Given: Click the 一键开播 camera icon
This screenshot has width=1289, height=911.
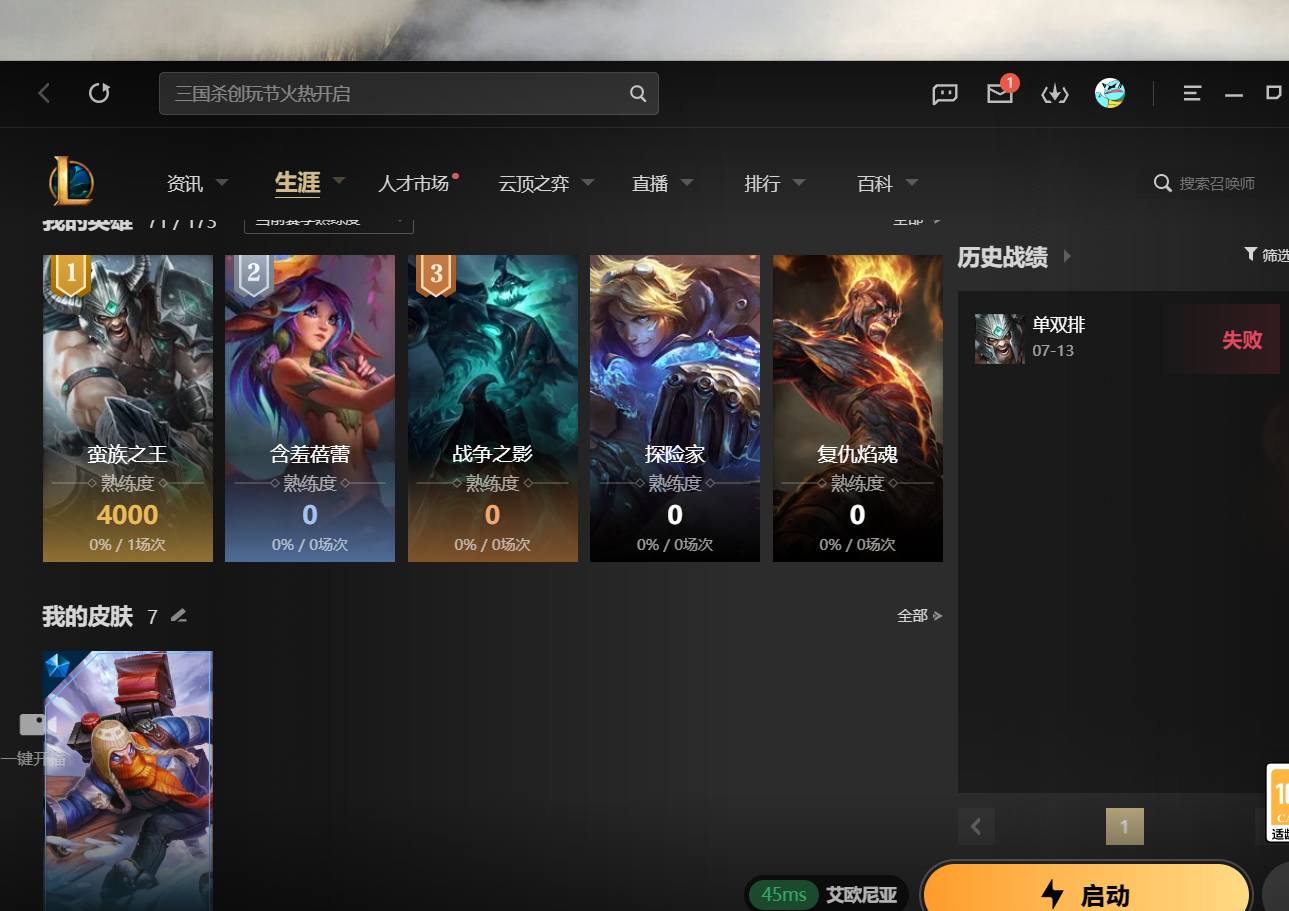Looking at the screenshot, I should pyautogui.click(x=33, y=724).
